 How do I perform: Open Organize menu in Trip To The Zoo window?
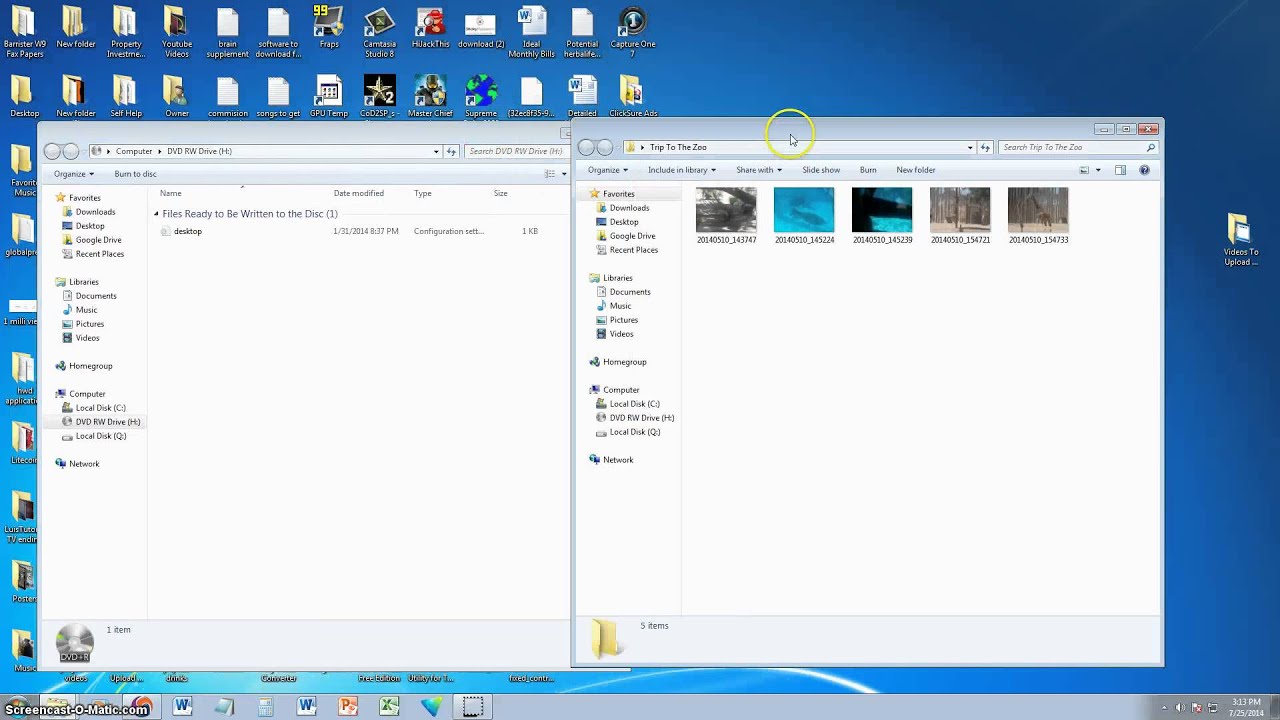[x=607, y=170]
